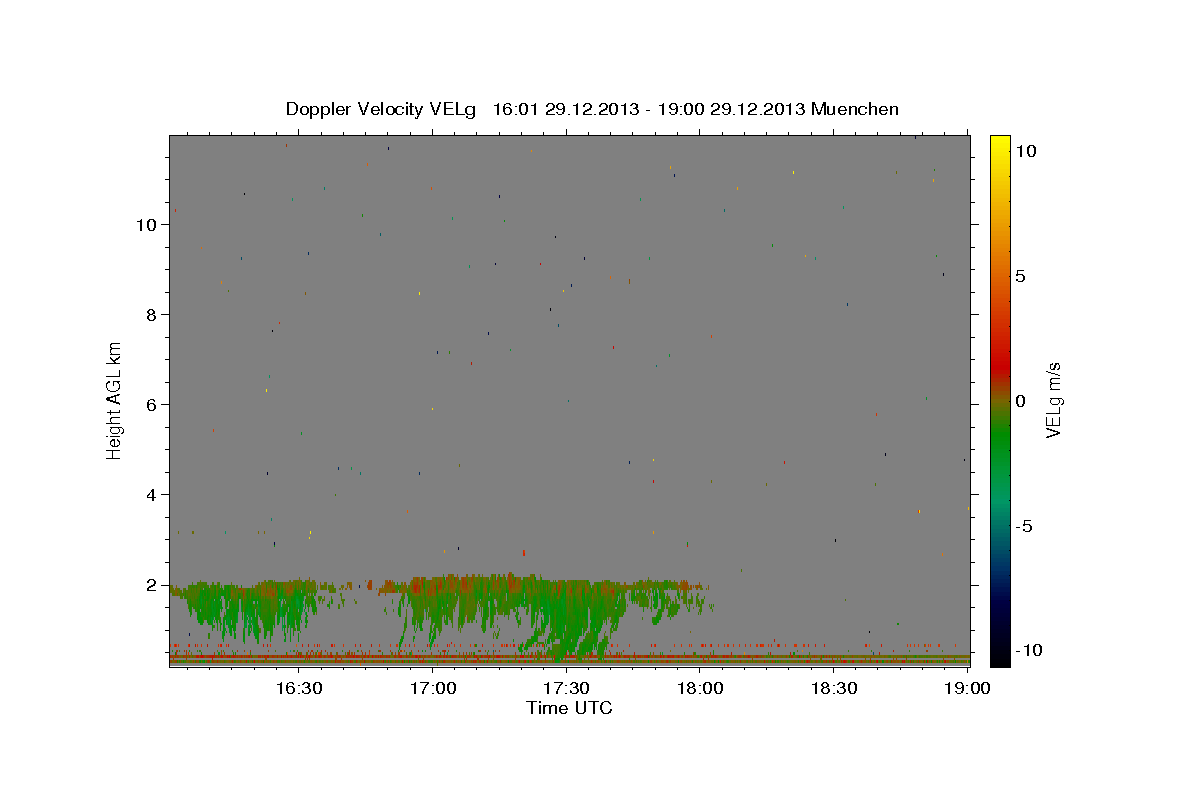Click the height axis label 10

[146, 225]
